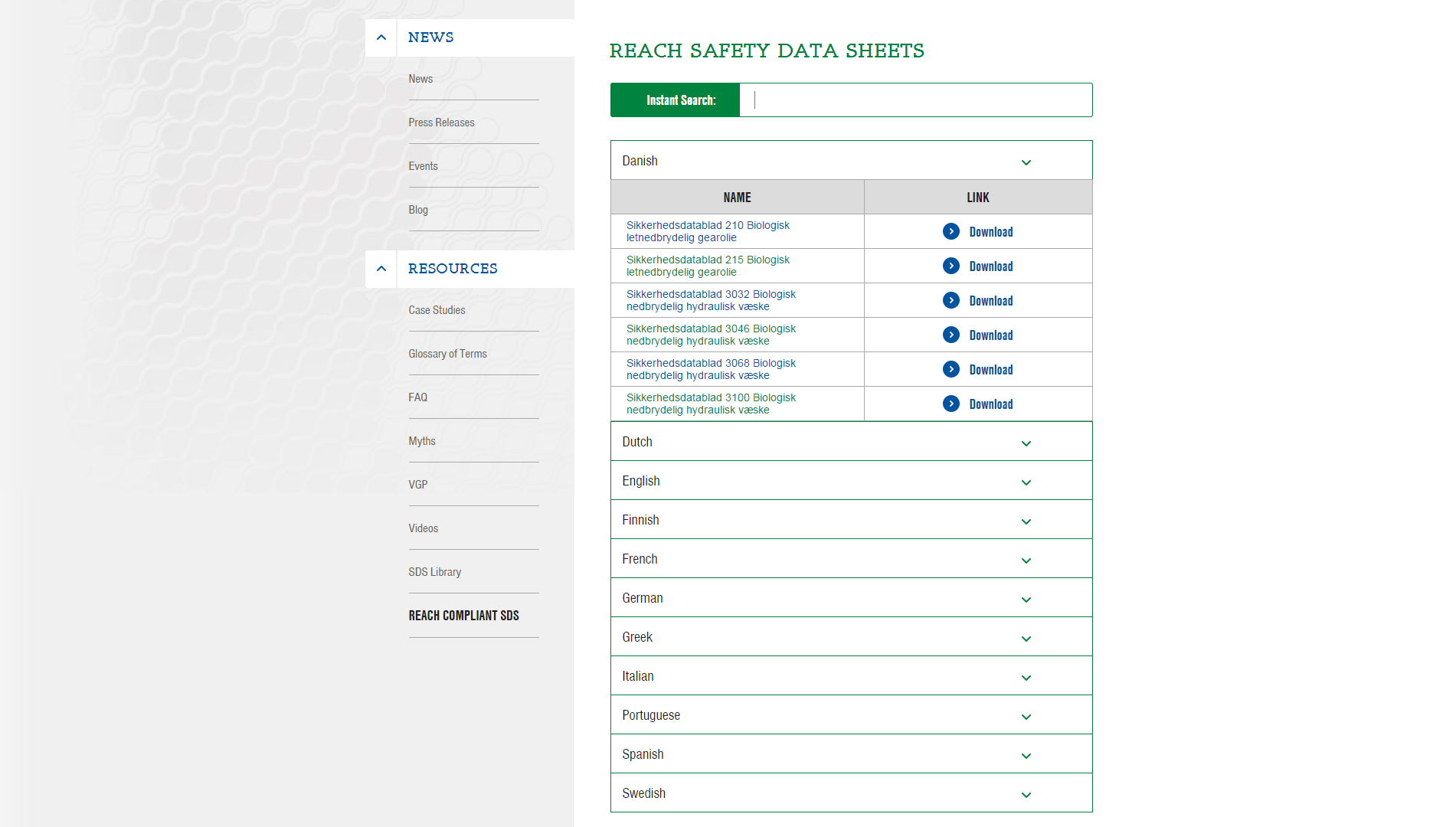Open the News sidebar link
This screenshot has width=1456, height=827.
pyautogui.click(x=420, y=79)
